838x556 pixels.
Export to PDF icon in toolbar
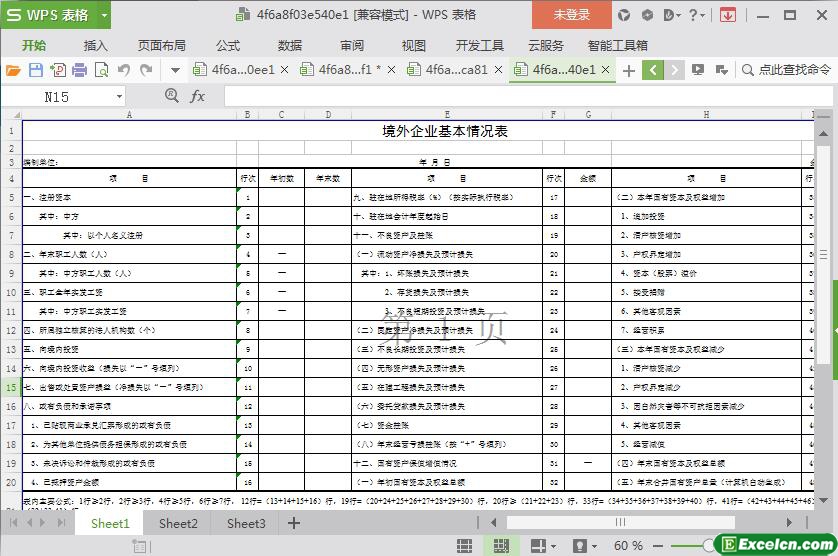point(58,70)
